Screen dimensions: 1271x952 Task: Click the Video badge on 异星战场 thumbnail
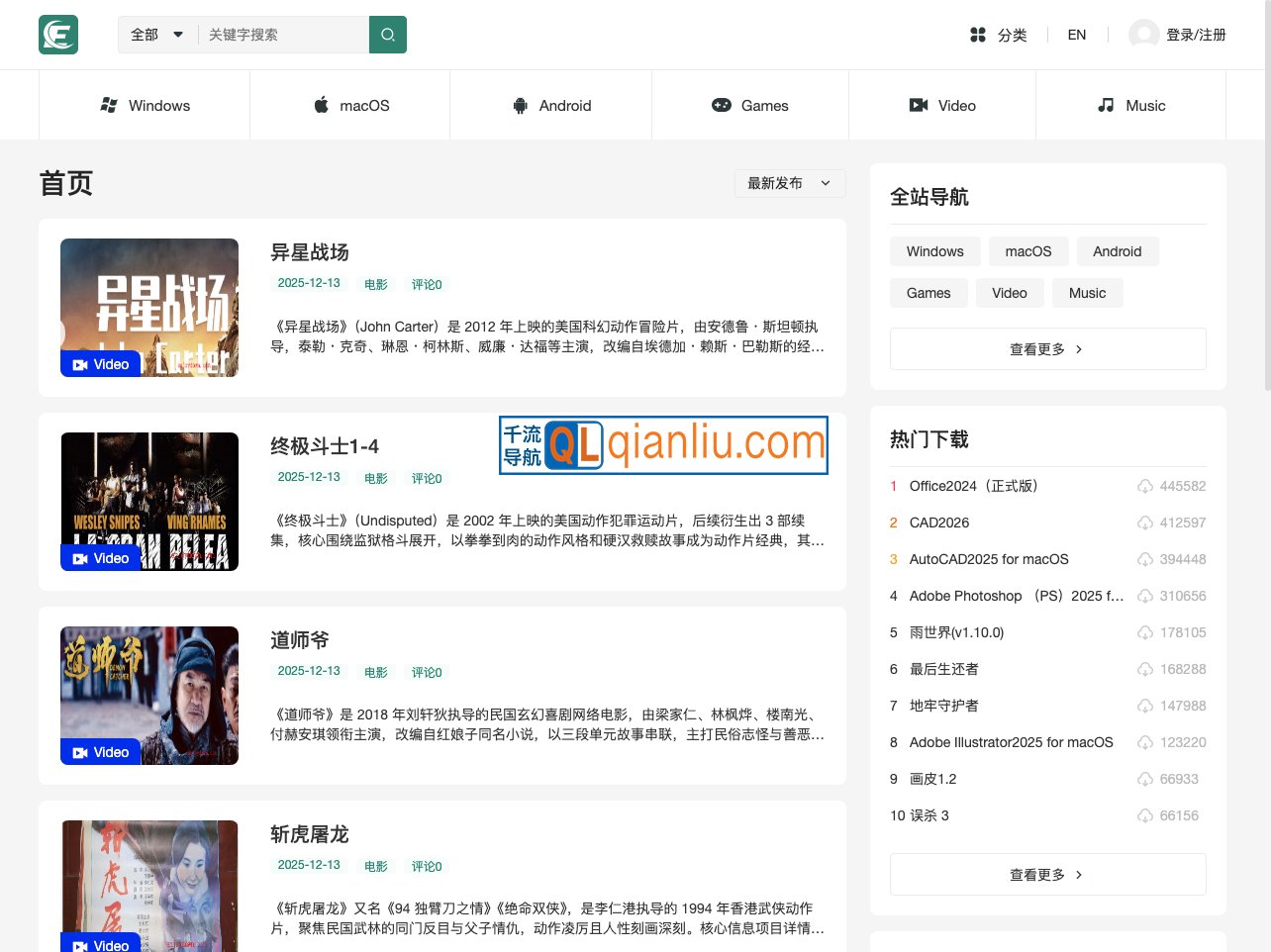point(101,364)
